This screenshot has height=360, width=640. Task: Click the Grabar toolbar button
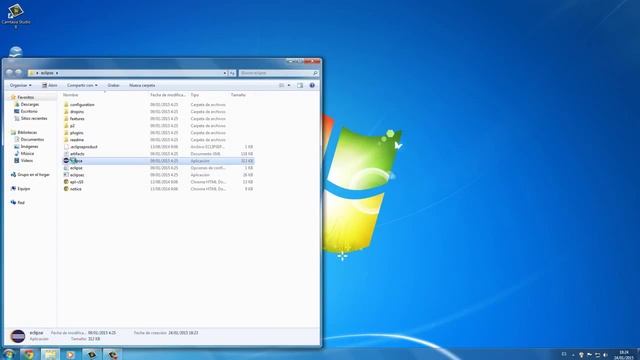tap(113, 85)
